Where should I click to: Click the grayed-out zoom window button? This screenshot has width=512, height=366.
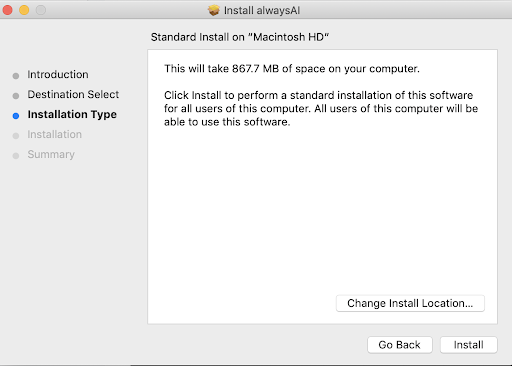41,10
